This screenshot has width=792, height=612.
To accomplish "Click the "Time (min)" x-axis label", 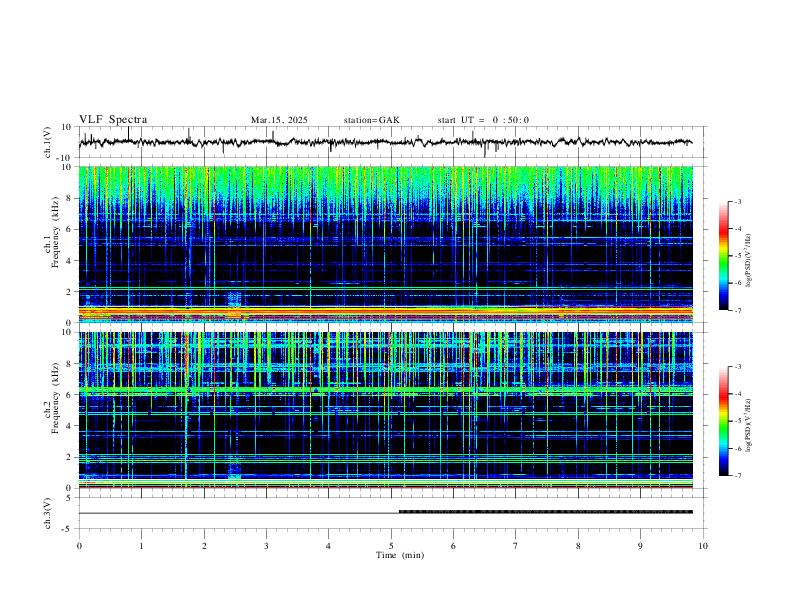I will pos(400,555).
